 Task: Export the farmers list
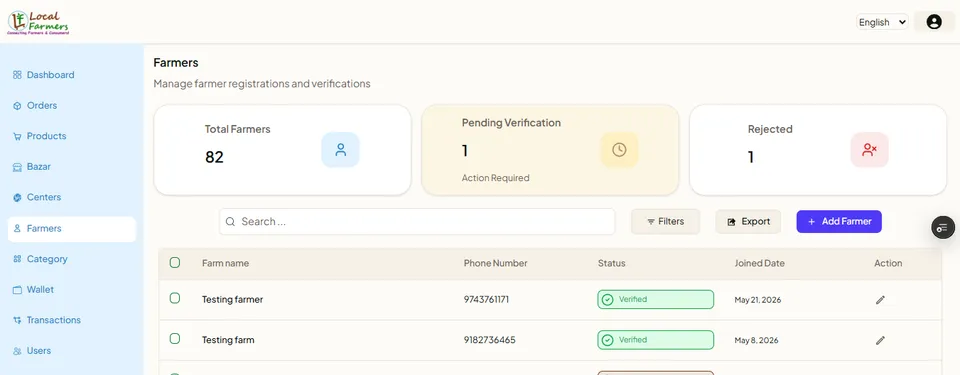(748, 221)
